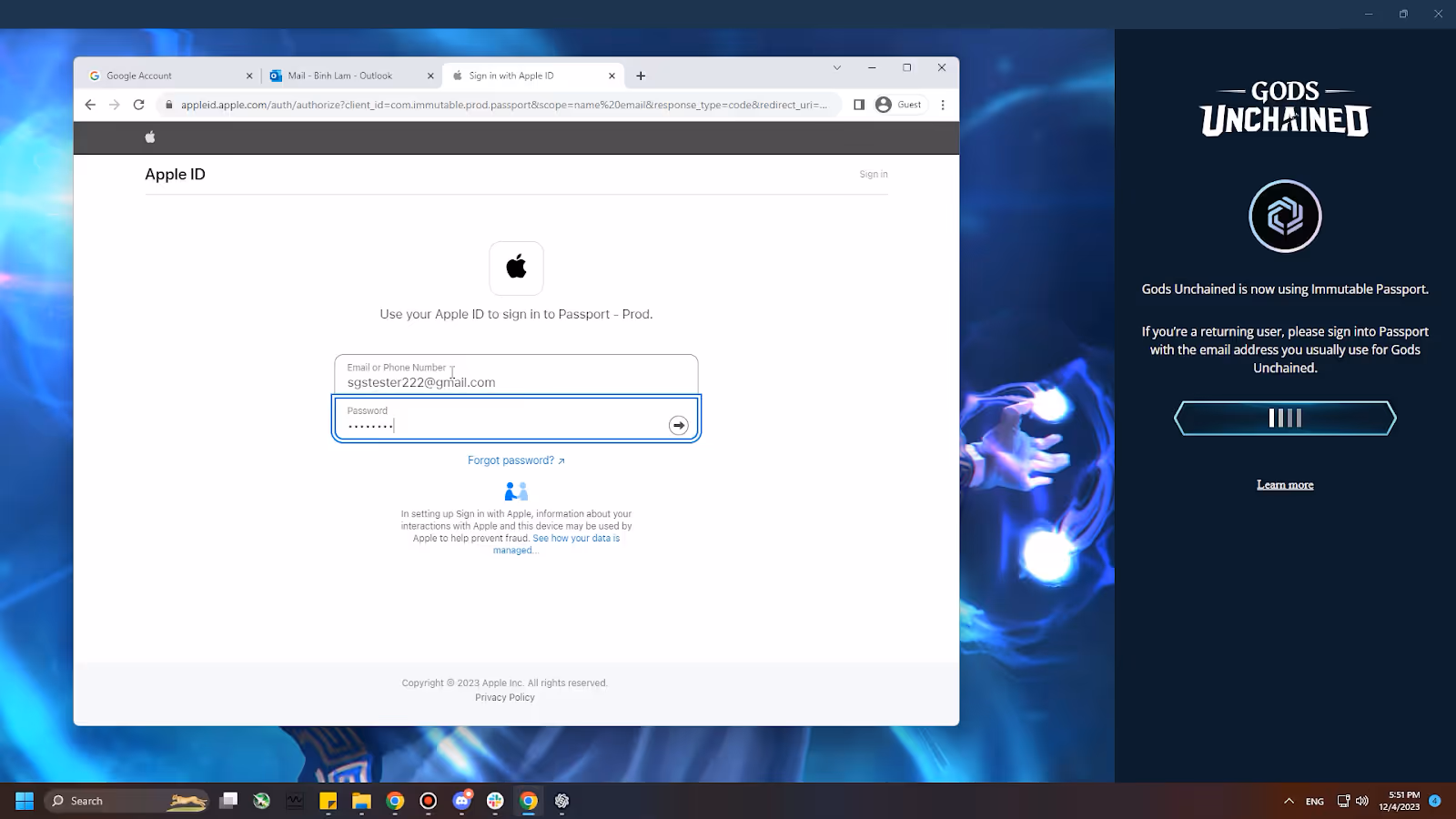Close the Sign in with Apple ID tab

tap(612, 76)
